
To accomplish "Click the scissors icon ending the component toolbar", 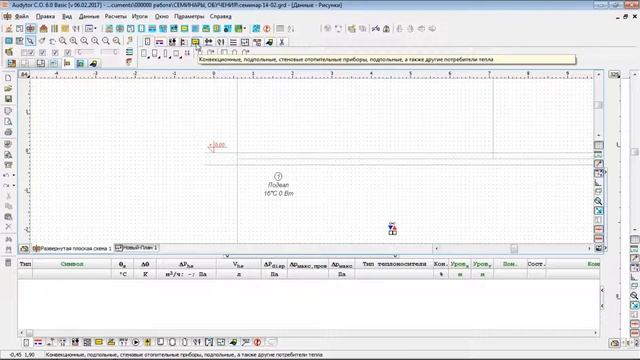I will tap(282, 42).
